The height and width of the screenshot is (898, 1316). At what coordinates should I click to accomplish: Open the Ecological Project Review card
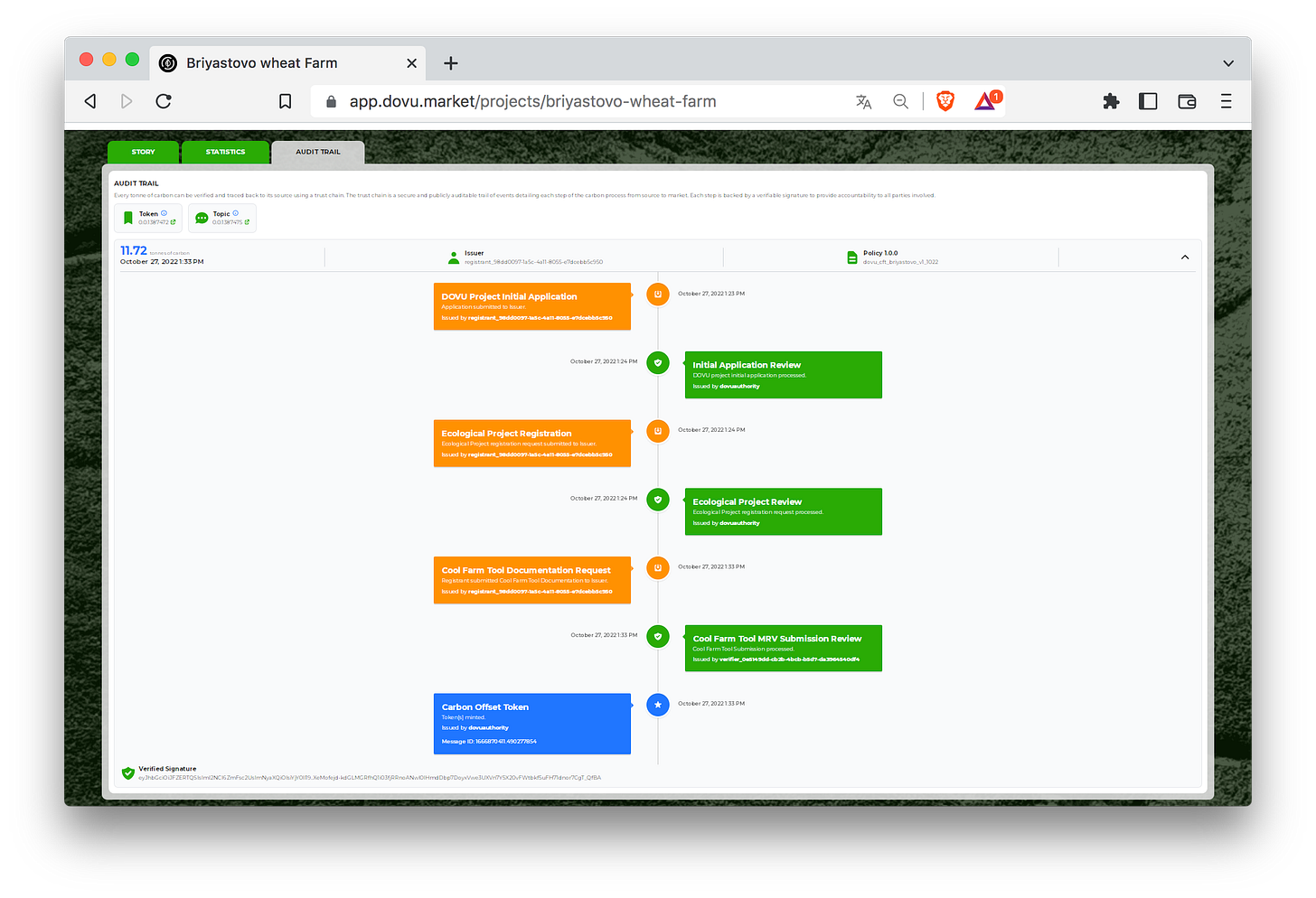pos(783,511)
